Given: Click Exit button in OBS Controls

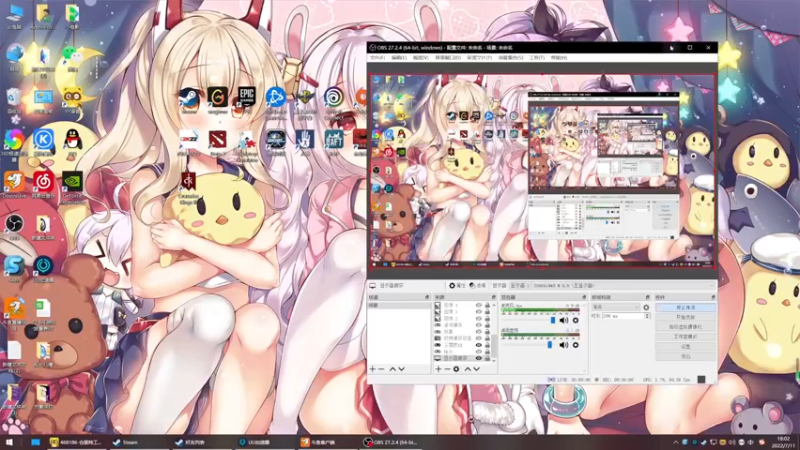Looking at the screenshot, I should click(x=685, y=356).
